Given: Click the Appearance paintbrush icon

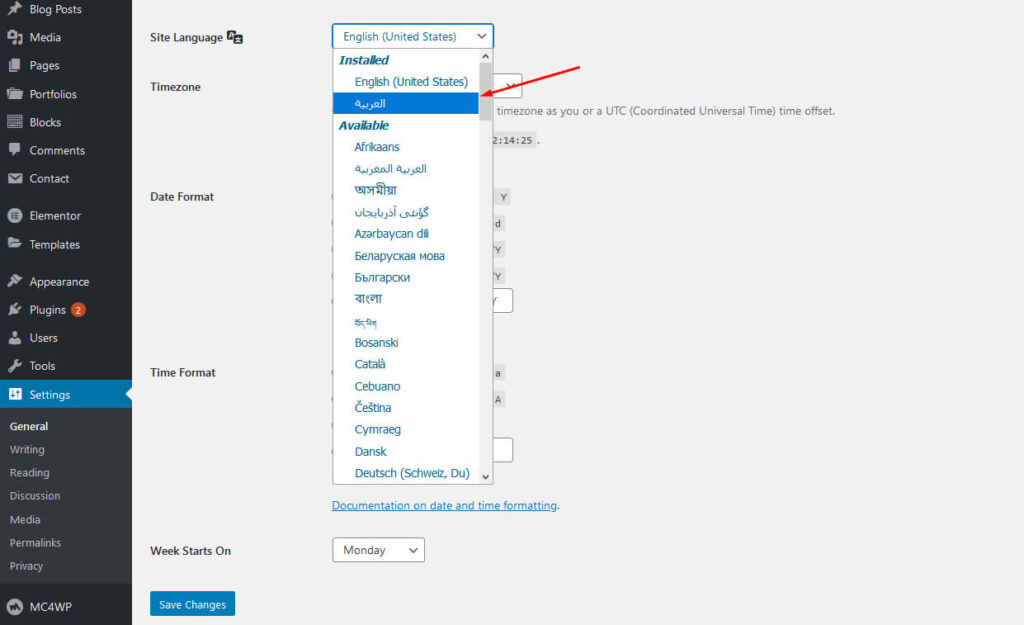Looking at the screenshot, I should click(15, 281).
